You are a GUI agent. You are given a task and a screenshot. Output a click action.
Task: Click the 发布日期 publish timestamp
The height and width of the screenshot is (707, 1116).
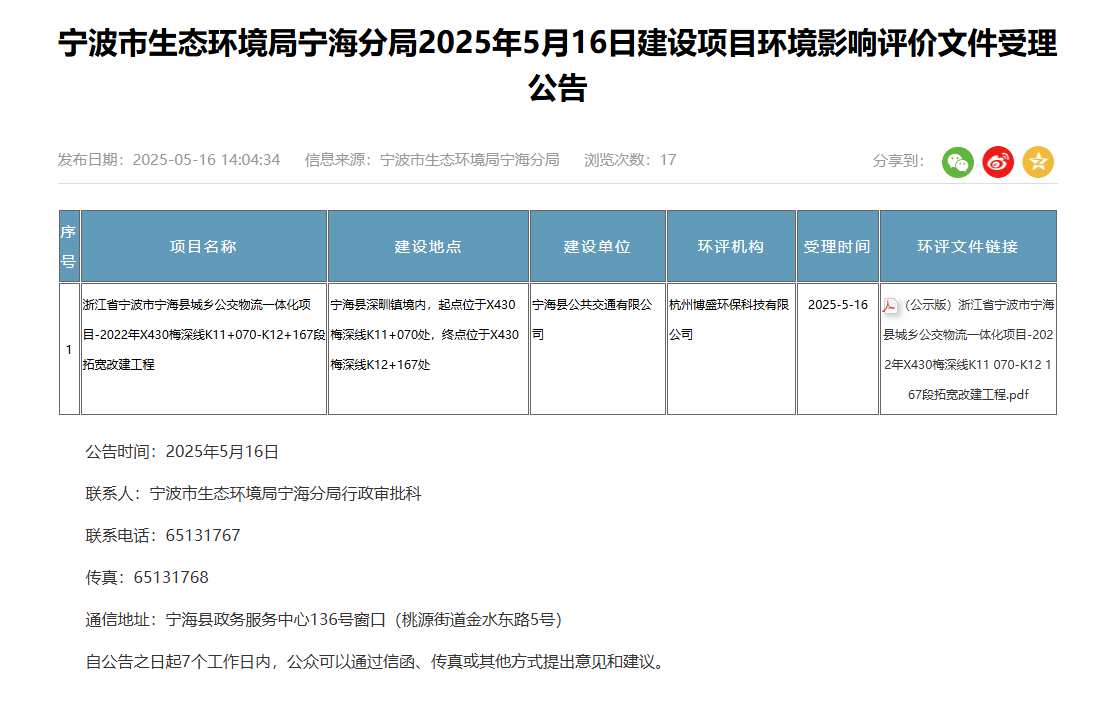point(169,160)
